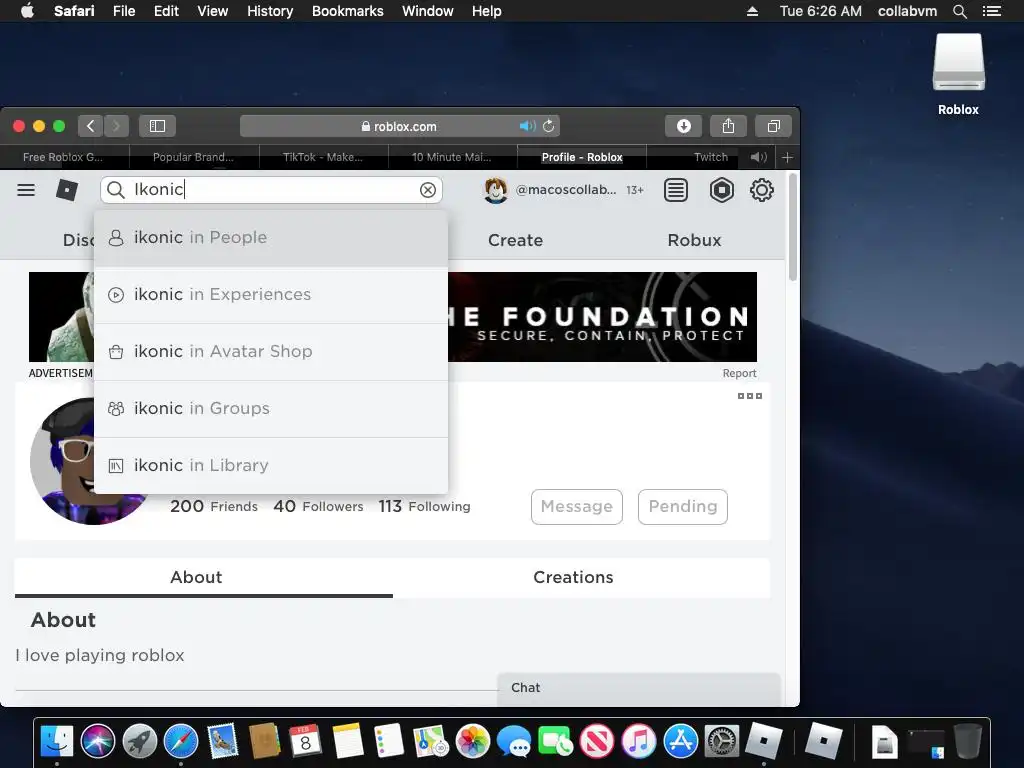
Task: Go to the Robux navigation link
Action: (694, 240)
